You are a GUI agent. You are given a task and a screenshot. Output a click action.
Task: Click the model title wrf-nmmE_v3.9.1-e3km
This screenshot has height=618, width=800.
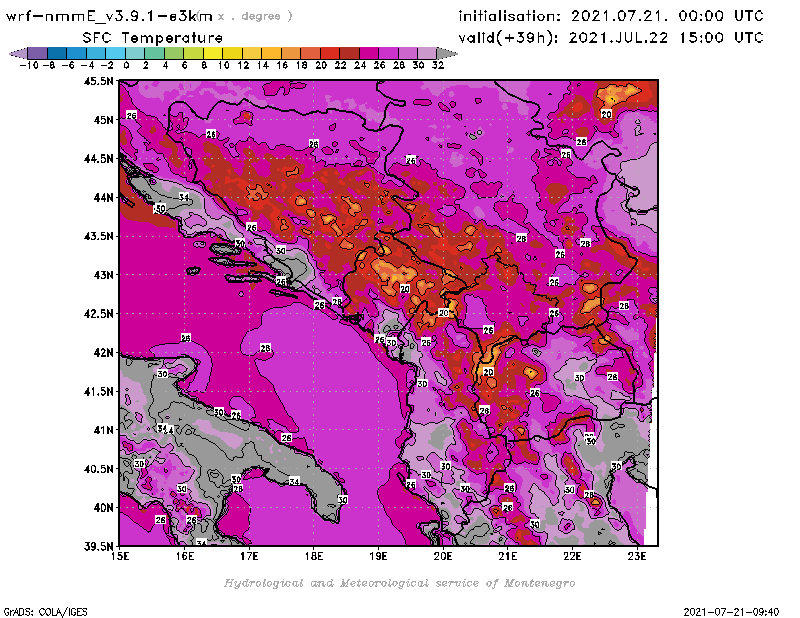pos(110,16)
